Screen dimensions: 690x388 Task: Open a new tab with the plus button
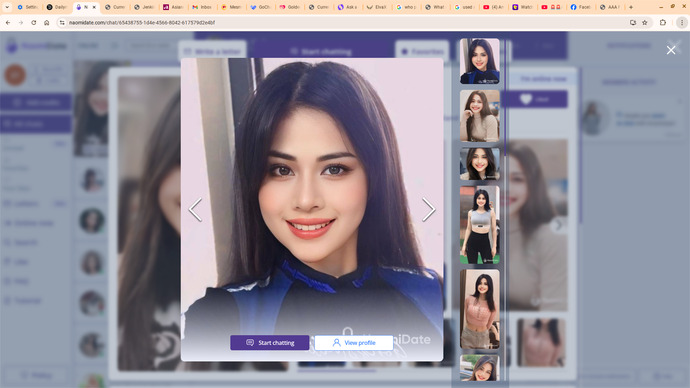[631, 7]
